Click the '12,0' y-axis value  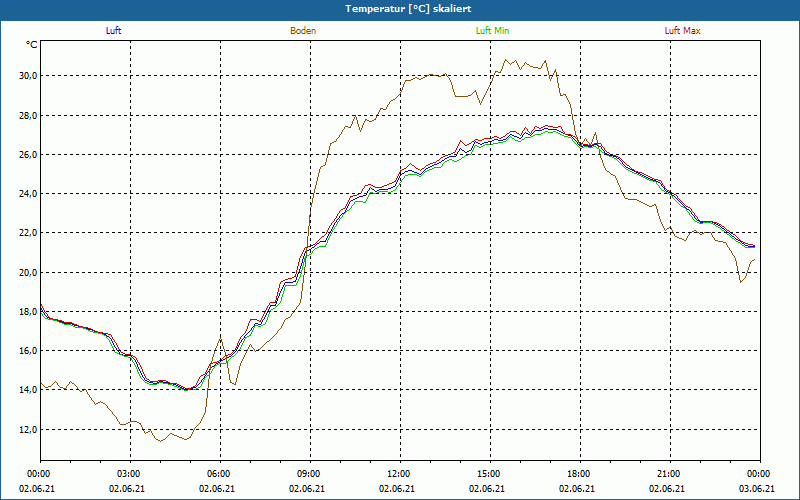click(x=28, y=430)
